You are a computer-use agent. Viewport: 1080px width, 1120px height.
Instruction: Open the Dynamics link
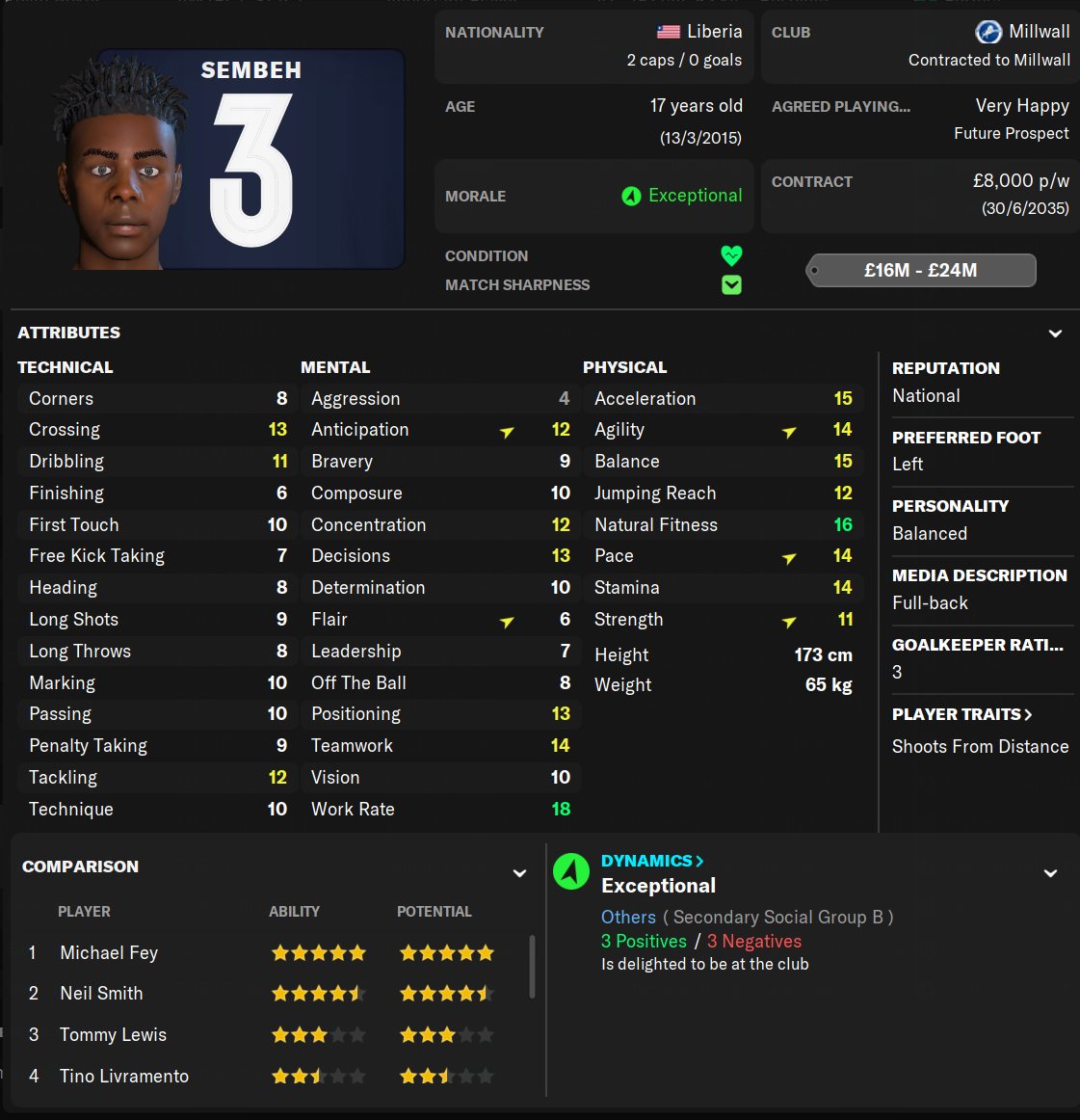652,861
